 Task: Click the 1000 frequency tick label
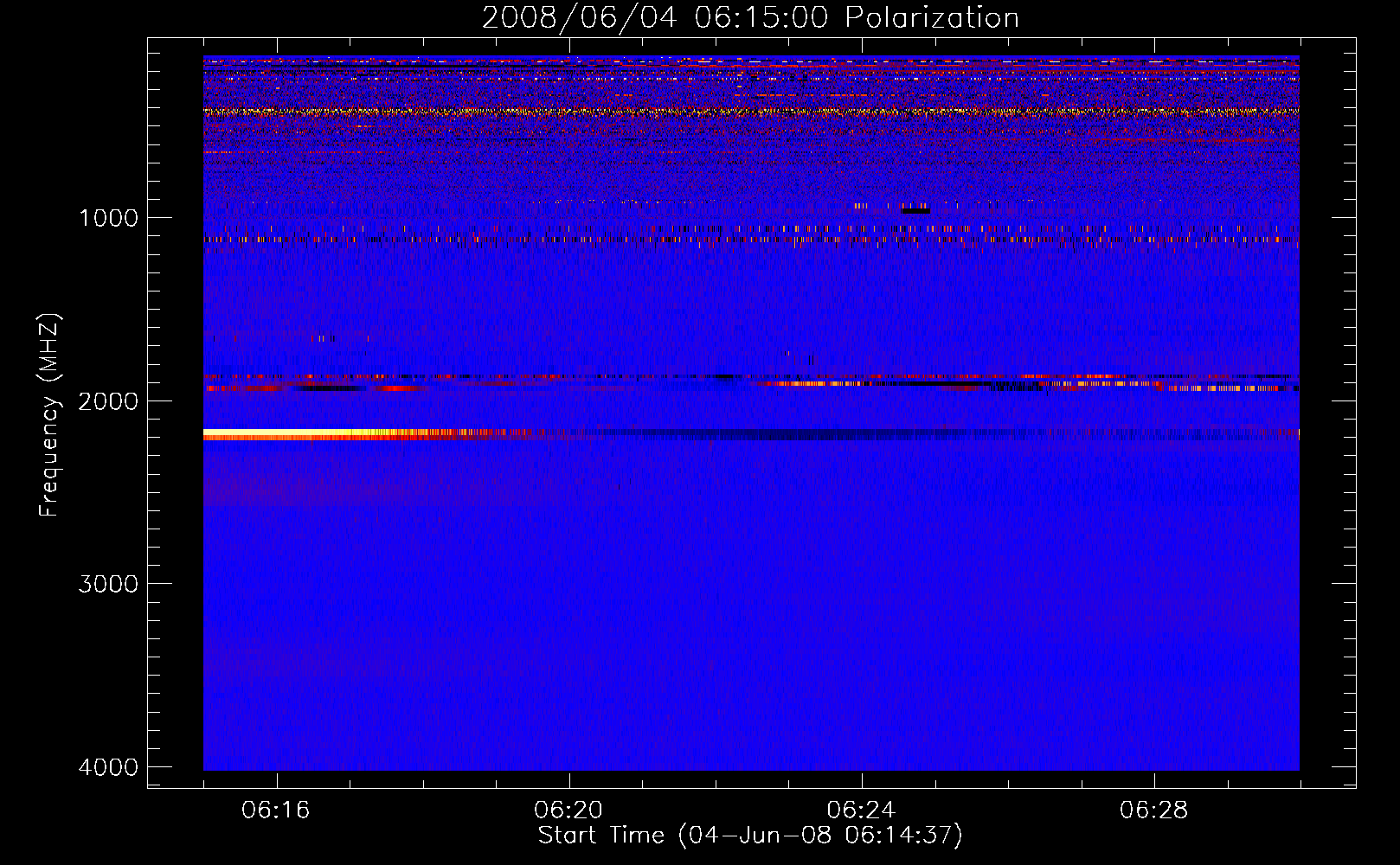pos(108,217)
